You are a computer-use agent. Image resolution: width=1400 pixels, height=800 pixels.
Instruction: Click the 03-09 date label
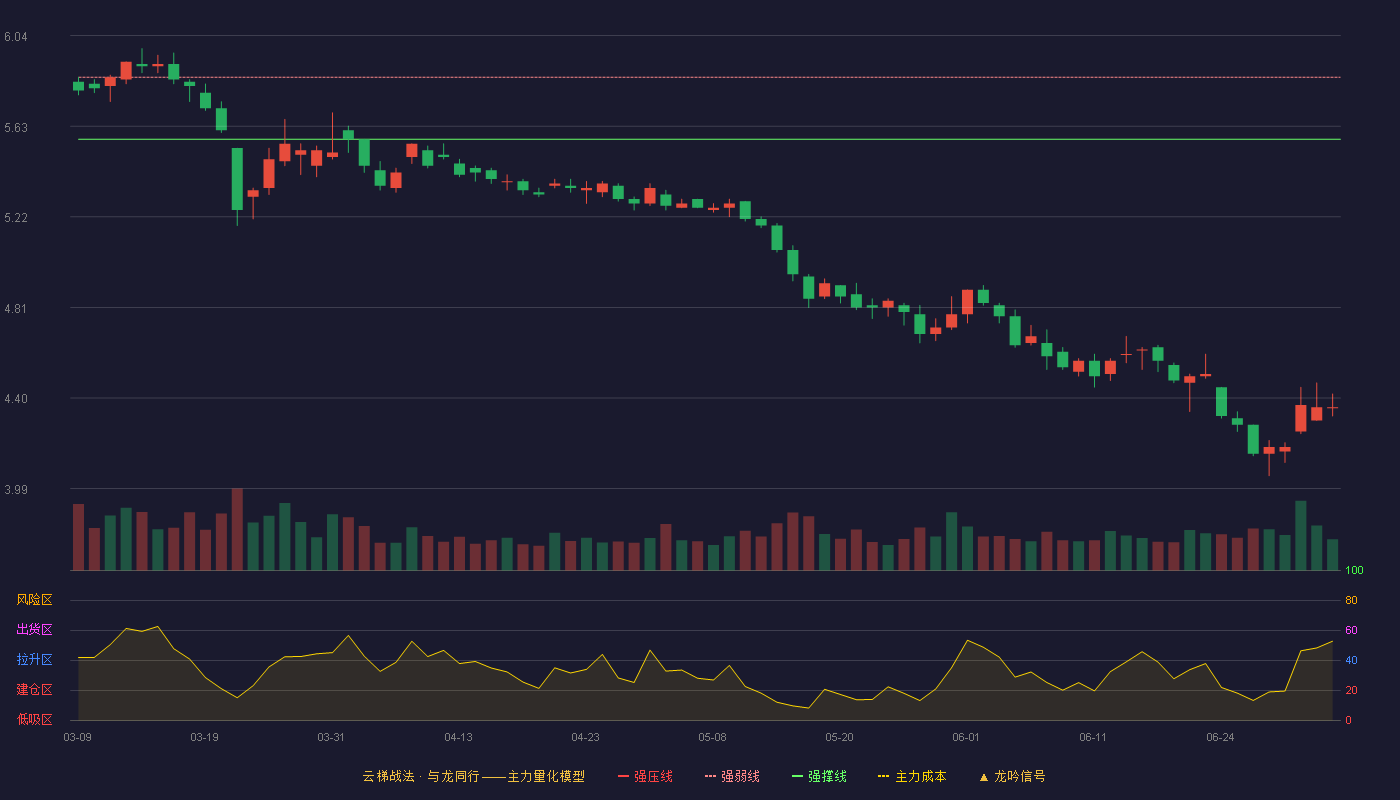tap(78, 737)
